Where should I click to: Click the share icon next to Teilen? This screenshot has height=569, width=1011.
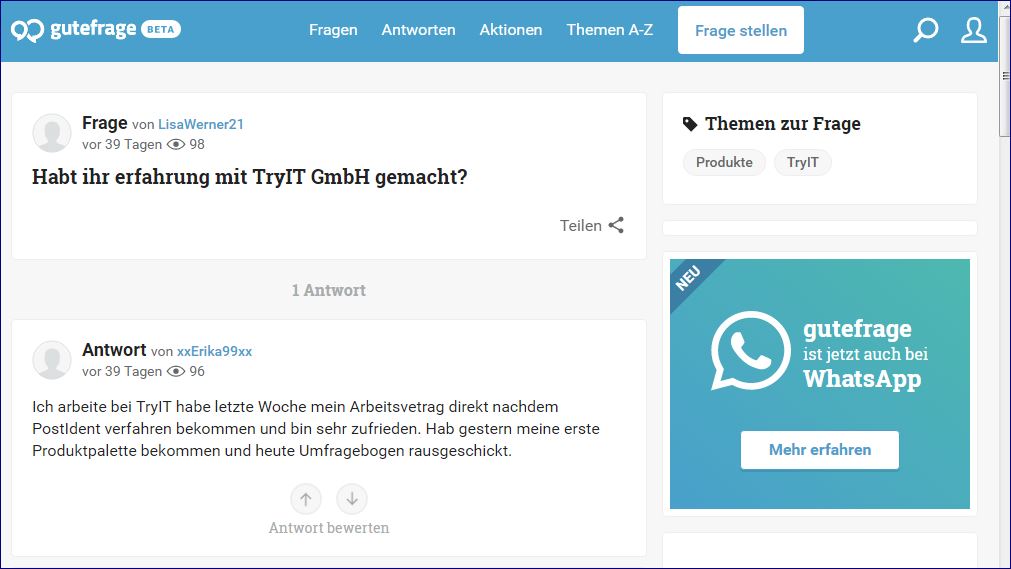click(x=616, y=225)
